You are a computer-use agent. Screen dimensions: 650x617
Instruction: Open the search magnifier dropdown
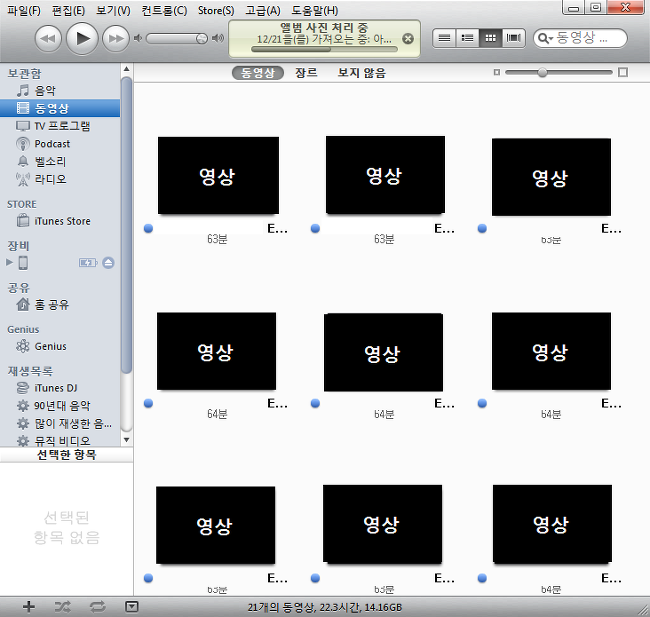(x=545, y=39)
